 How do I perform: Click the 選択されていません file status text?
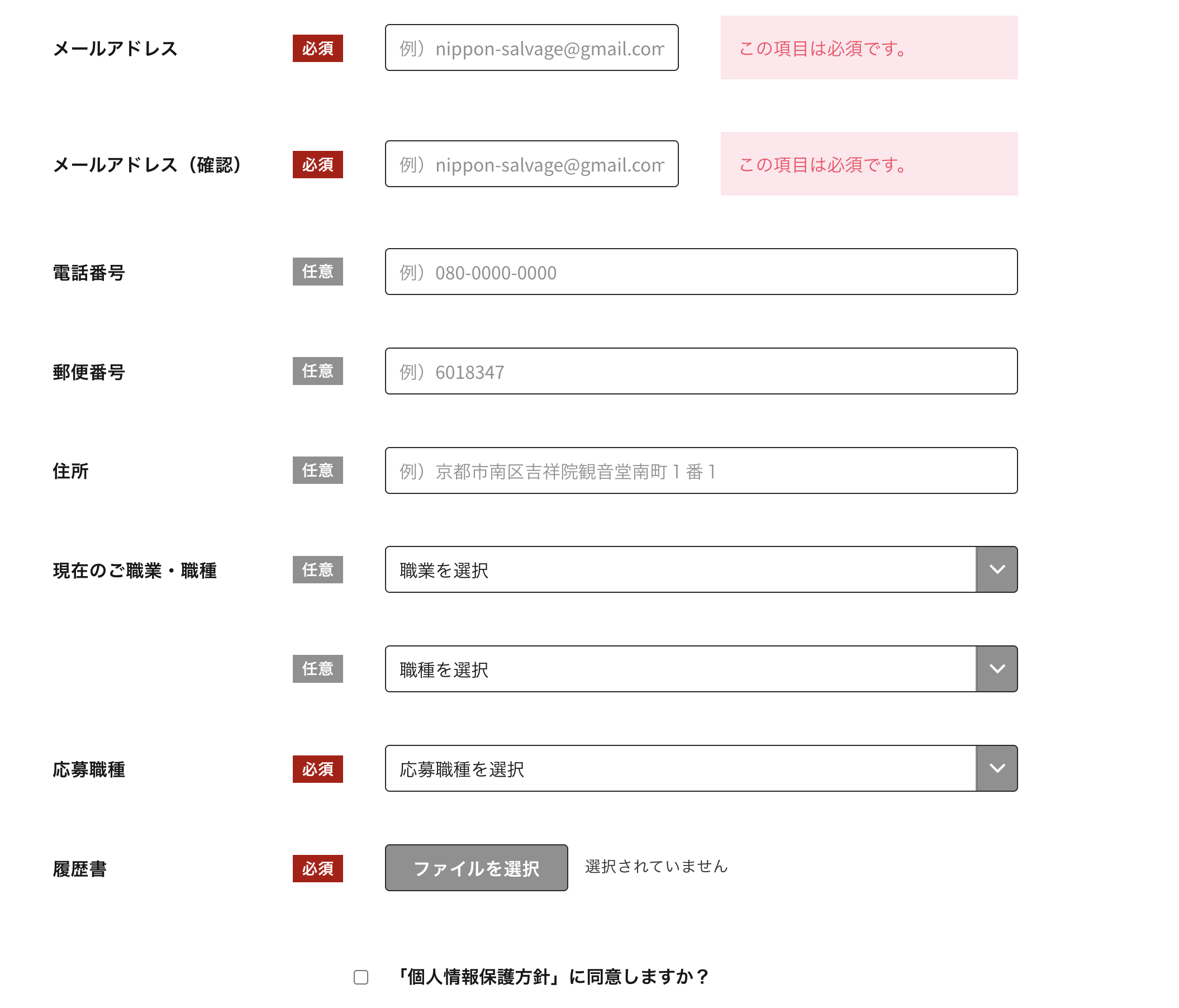(x=656, y=867)
